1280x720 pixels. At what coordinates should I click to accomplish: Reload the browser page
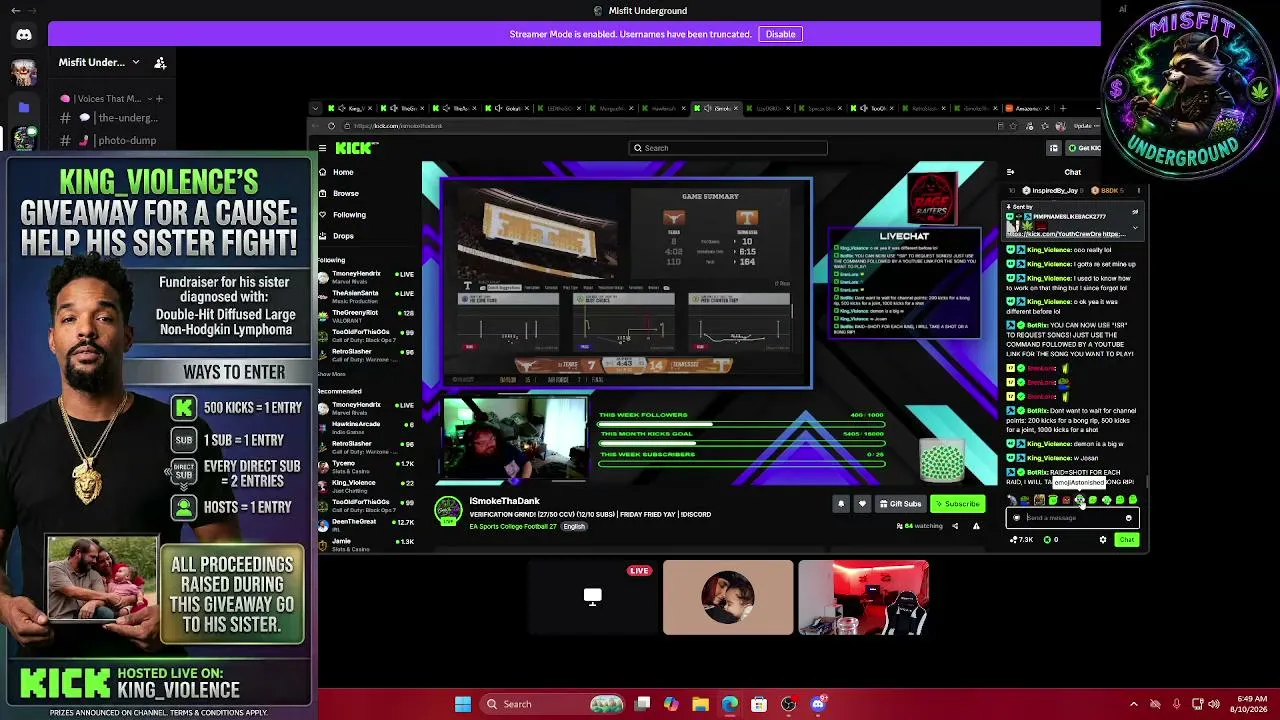pyautogui.click(x=331, y=126)
